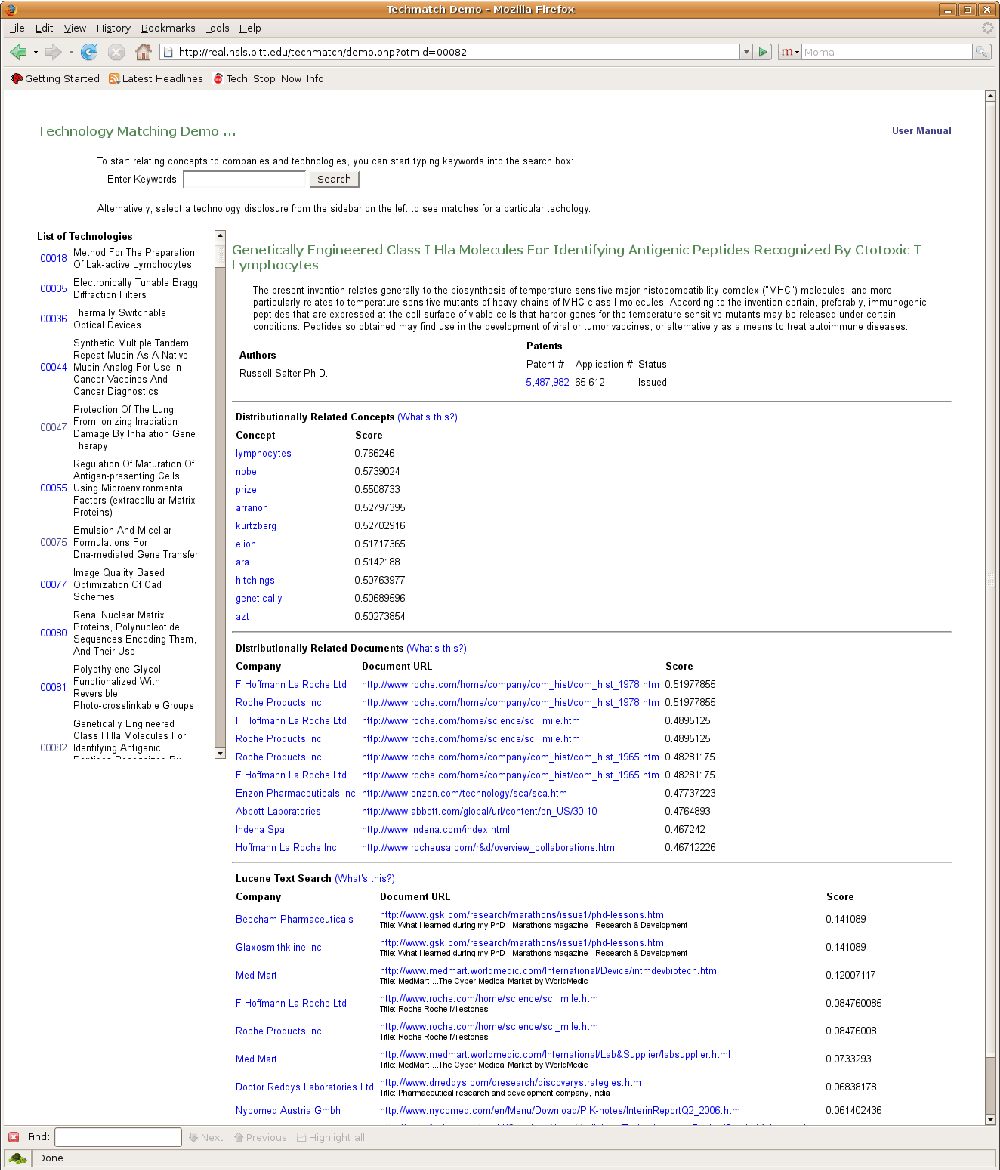
Task: Open patent number 5,487,982 link
Action: 547,382
